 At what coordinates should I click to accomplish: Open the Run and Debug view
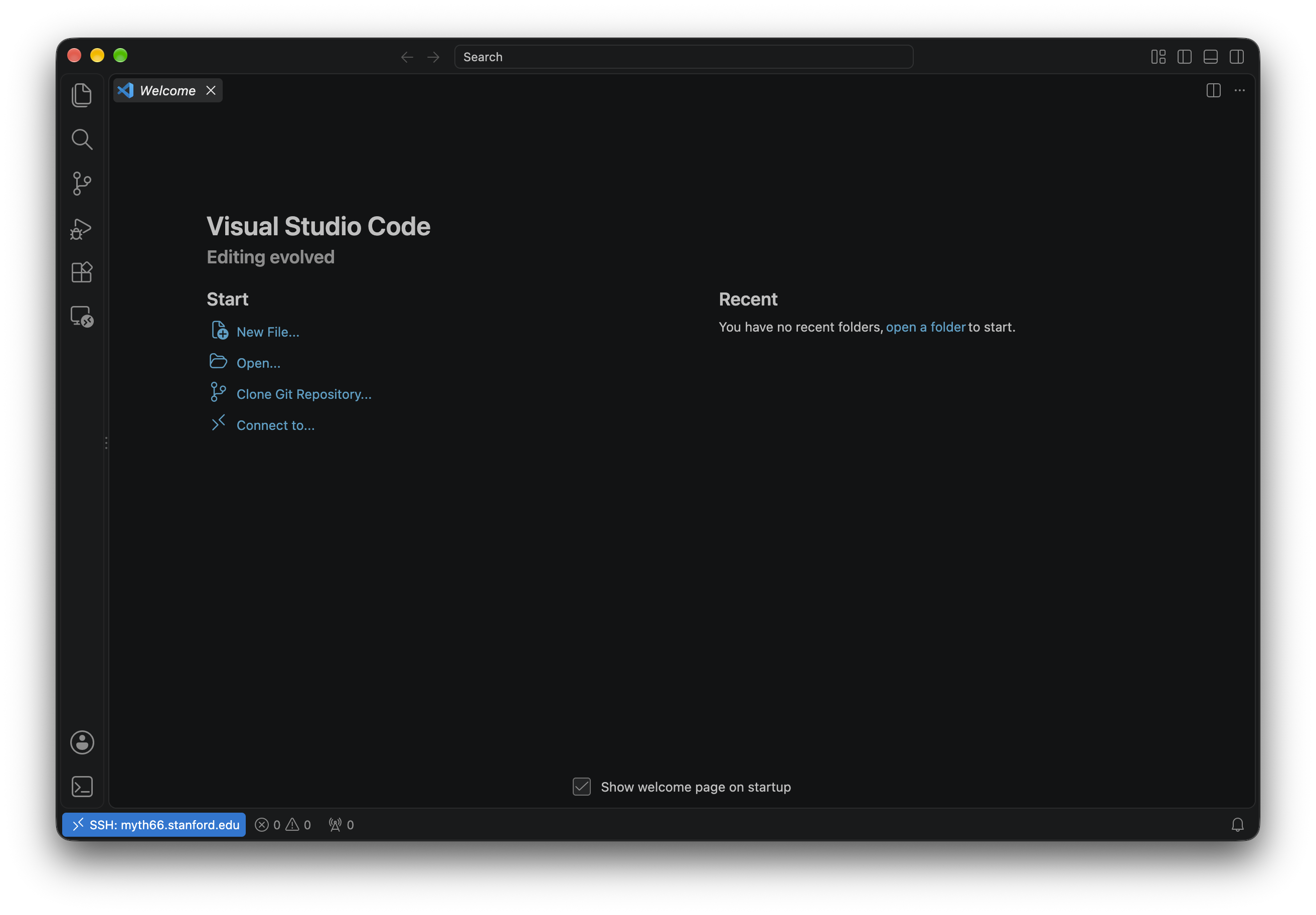coord(82,228)
